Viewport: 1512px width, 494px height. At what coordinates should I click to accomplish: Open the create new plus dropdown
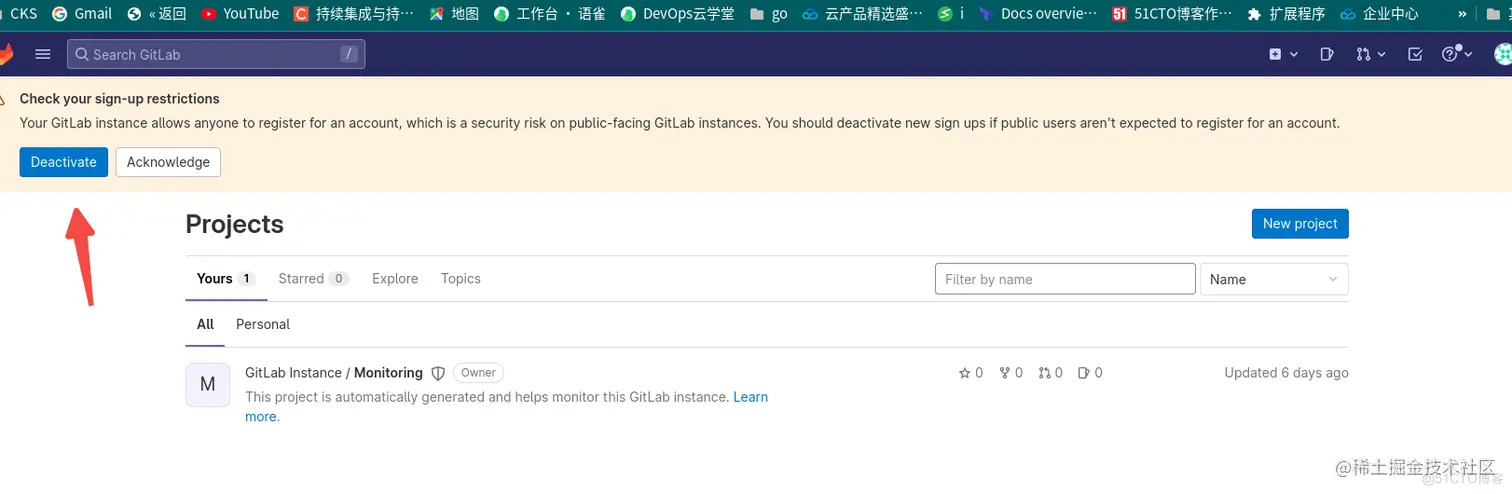tap(1283, 54)
